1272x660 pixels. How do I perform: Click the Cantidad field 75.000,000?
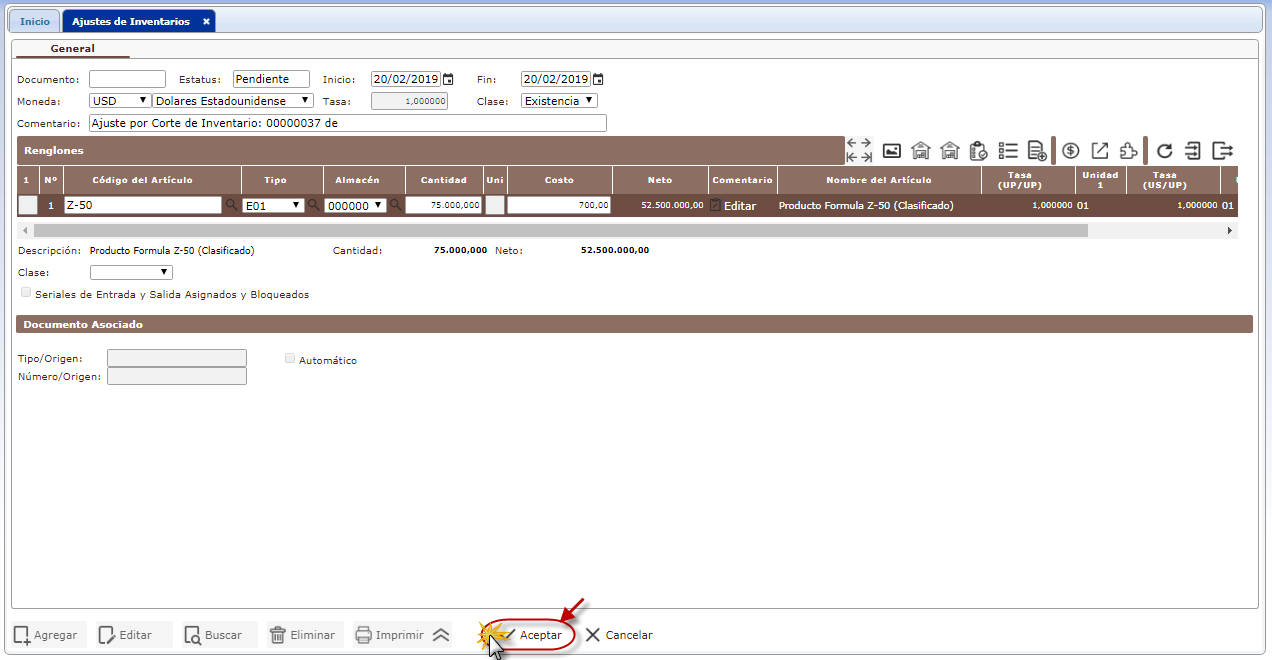(444, 205)
